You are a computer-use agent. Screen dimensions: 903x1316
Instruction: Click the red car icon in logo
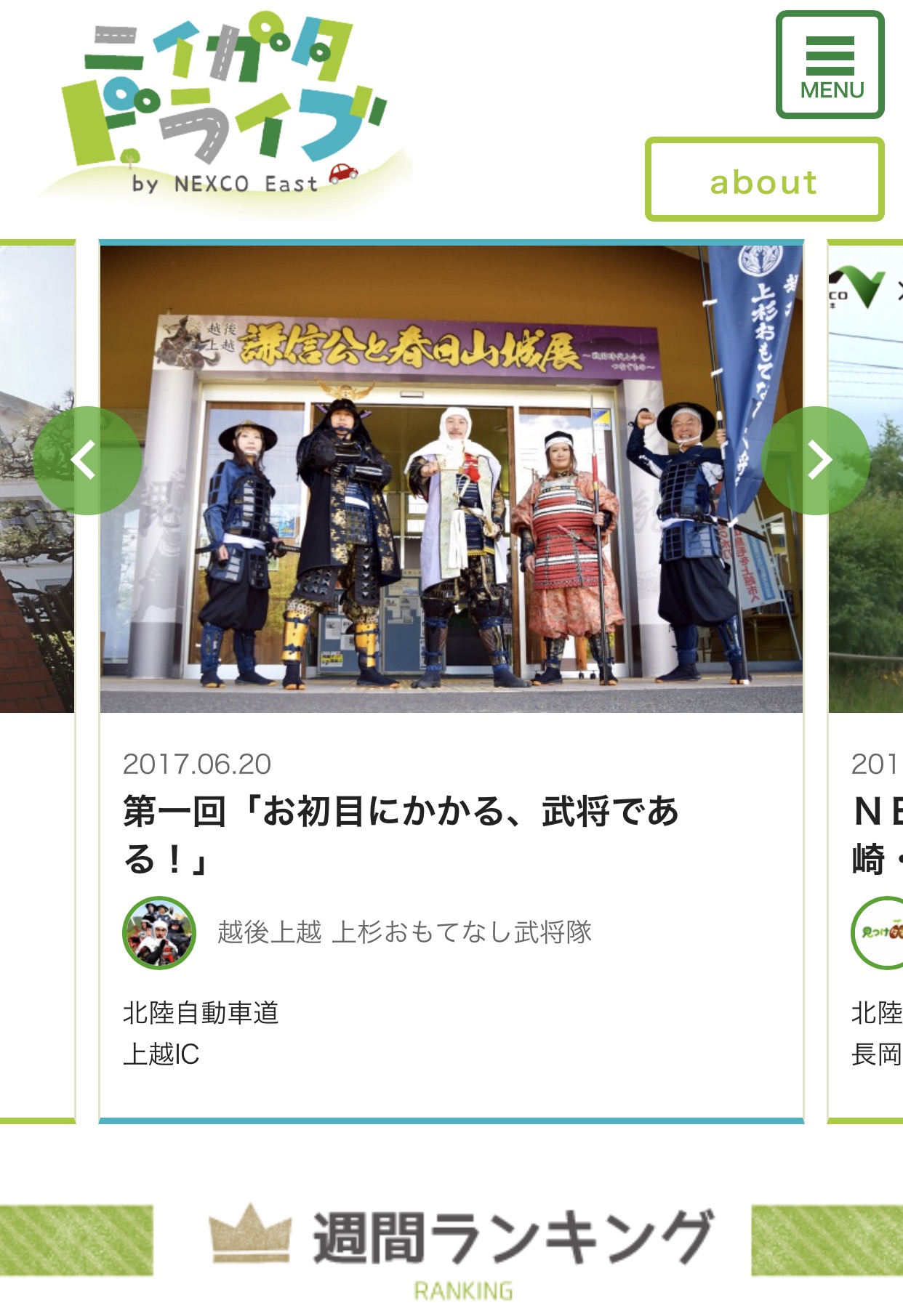[x=343, y=173]
